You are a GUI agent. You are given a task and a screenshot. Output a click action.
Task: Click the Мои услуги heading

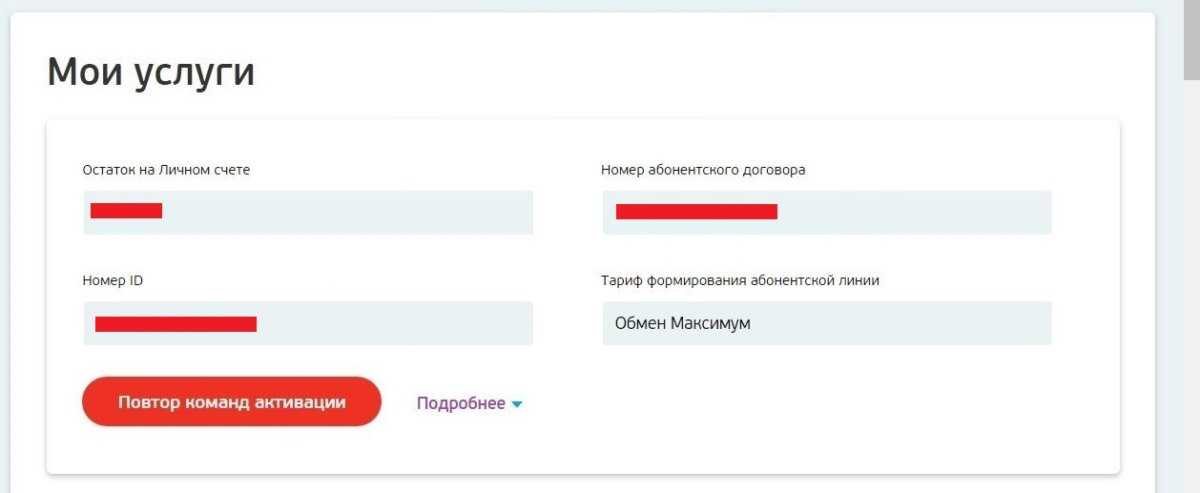(x=151, y=72)
